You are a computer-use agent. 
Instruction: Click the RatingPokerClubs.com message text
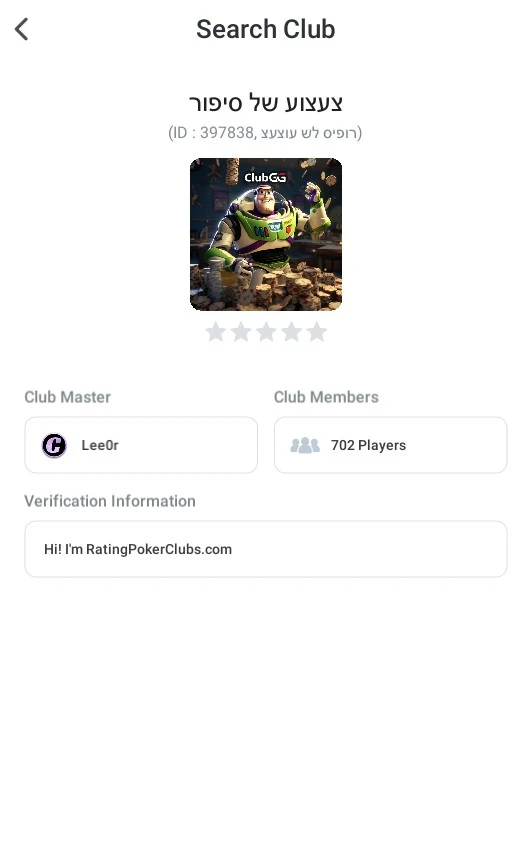138,549
